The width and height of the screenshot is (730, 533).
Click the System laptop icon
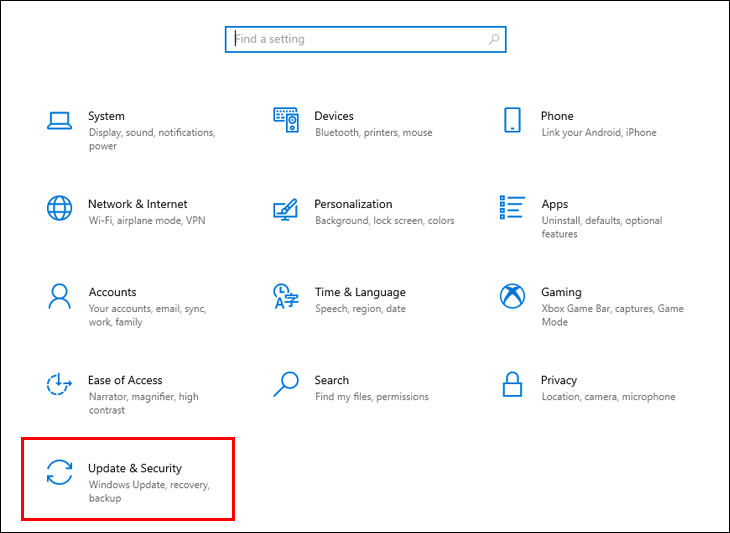tap(60, 121)
